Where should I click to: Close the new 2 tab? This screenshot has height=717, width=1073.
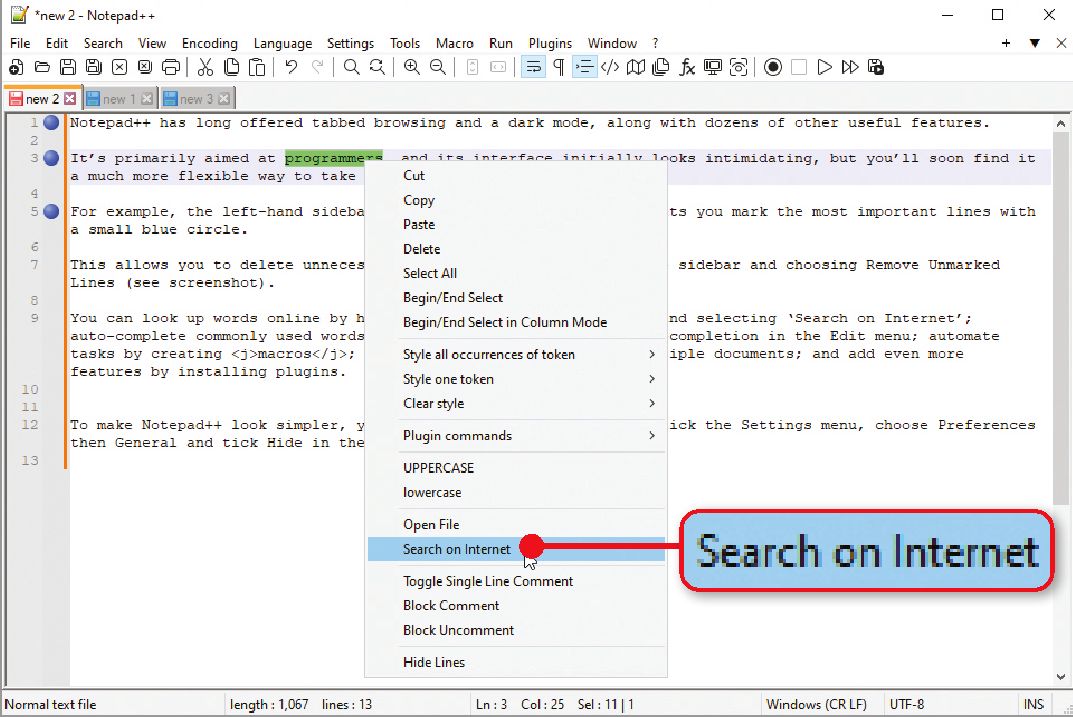click(x=70, y=99)
